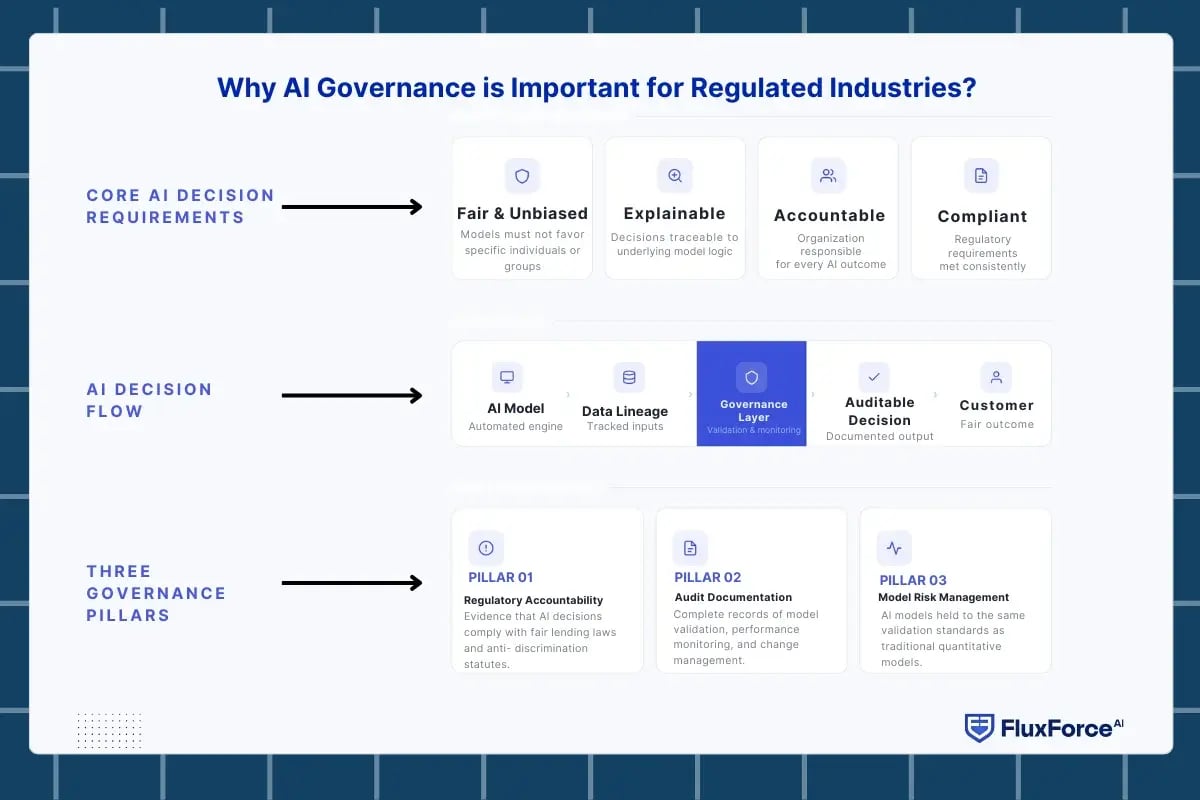Select the document icon on Pillar 02 card
The image size is (1200, 800).
point(690,548)
